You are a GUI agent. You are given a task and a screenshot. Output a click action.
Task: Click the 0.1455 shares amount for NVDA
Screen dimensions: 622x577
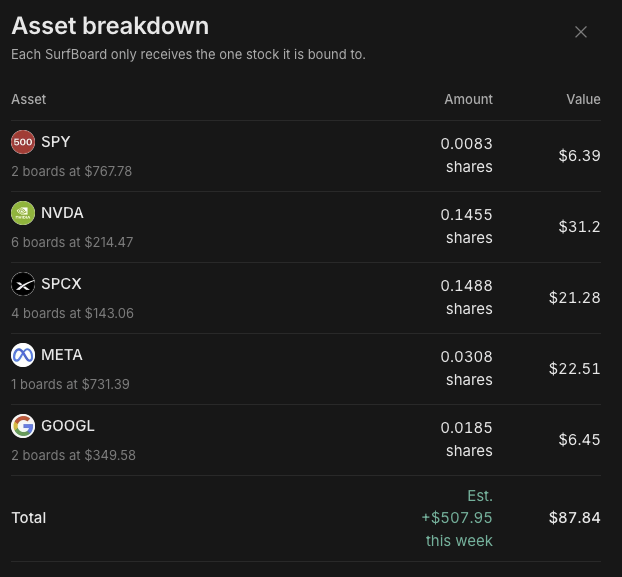tap(466, 226)
